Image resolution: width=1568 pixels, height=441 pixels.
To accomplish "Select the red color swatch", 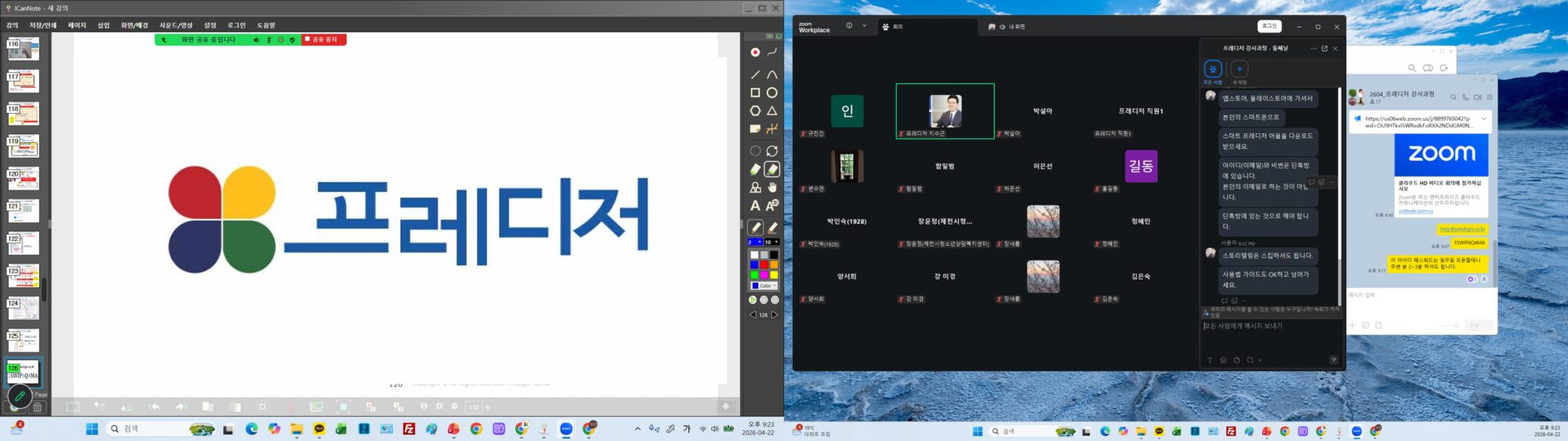I will click(764, 265).
